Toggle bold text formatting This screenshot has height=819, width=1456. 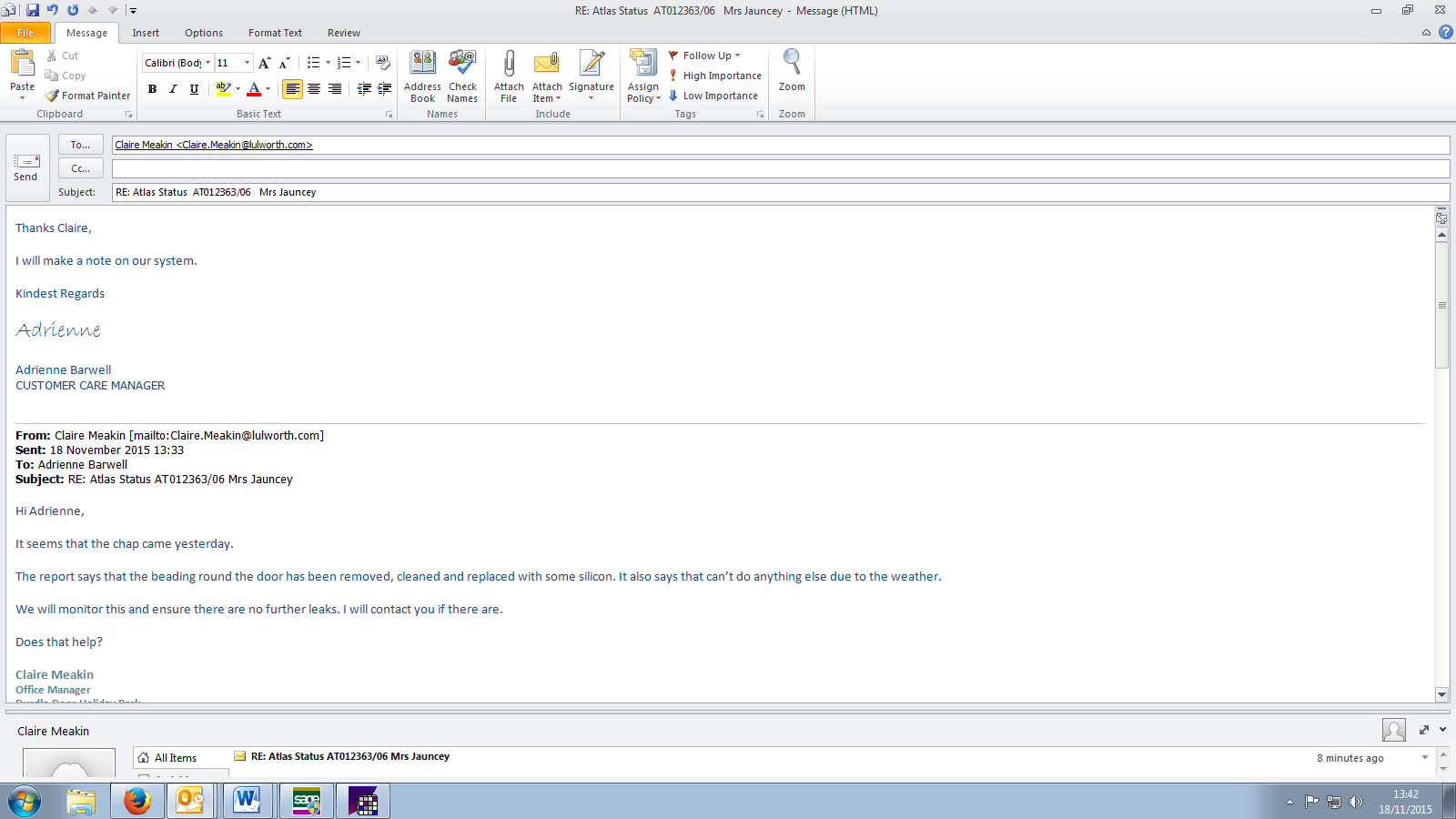152,89
